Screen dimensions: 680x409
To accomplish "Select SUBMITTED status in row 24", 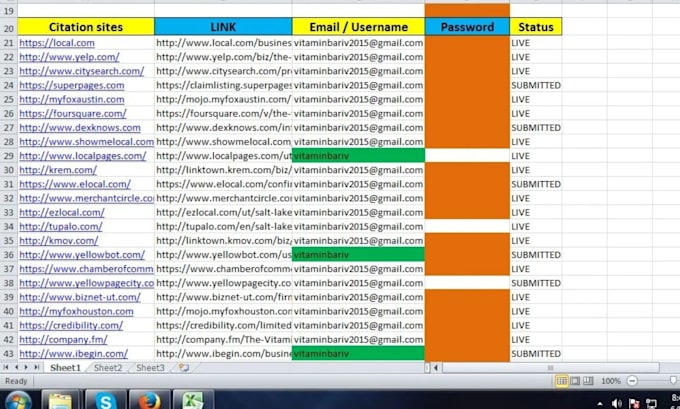I will coord(536,85).
